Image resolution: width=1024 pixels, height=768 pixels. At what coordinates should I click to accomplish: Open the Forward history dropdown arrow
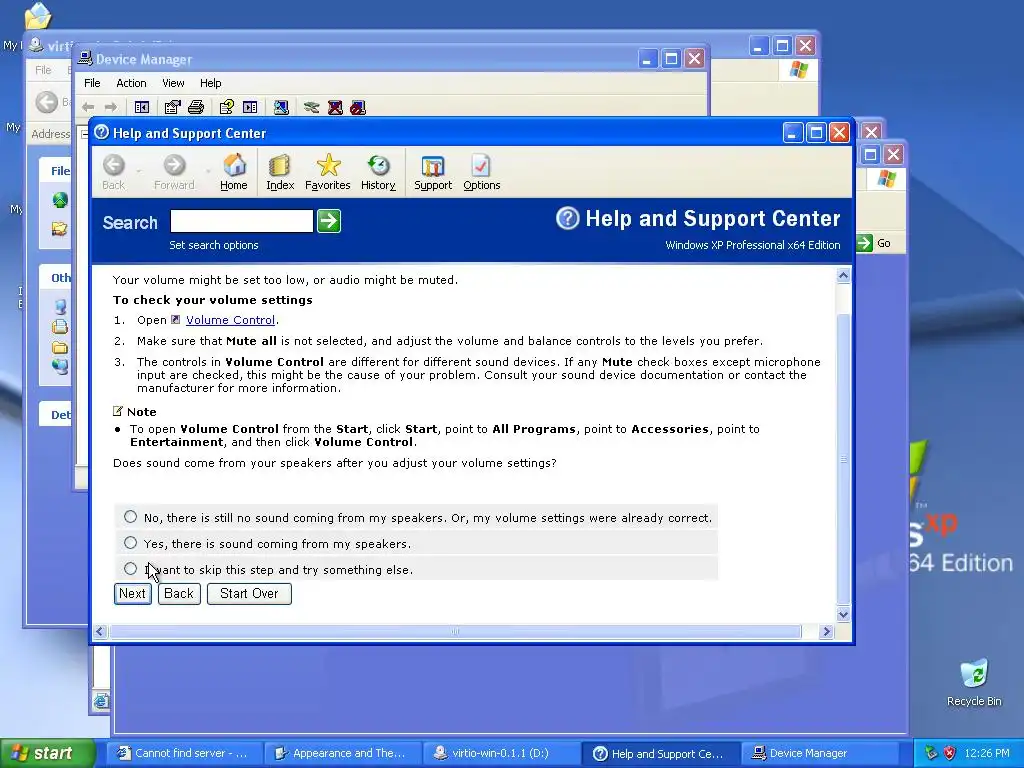207,172
